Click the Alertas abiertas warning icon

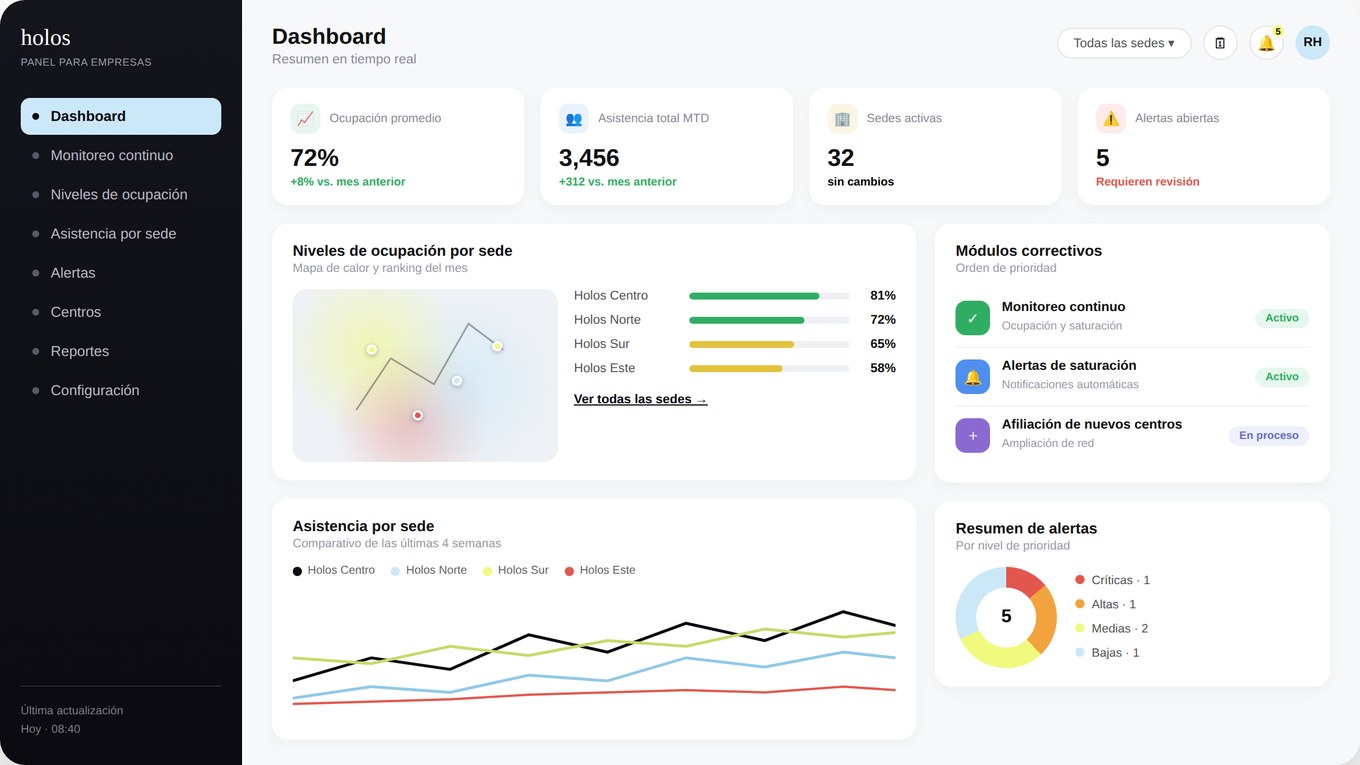(x=1111, y=118)
